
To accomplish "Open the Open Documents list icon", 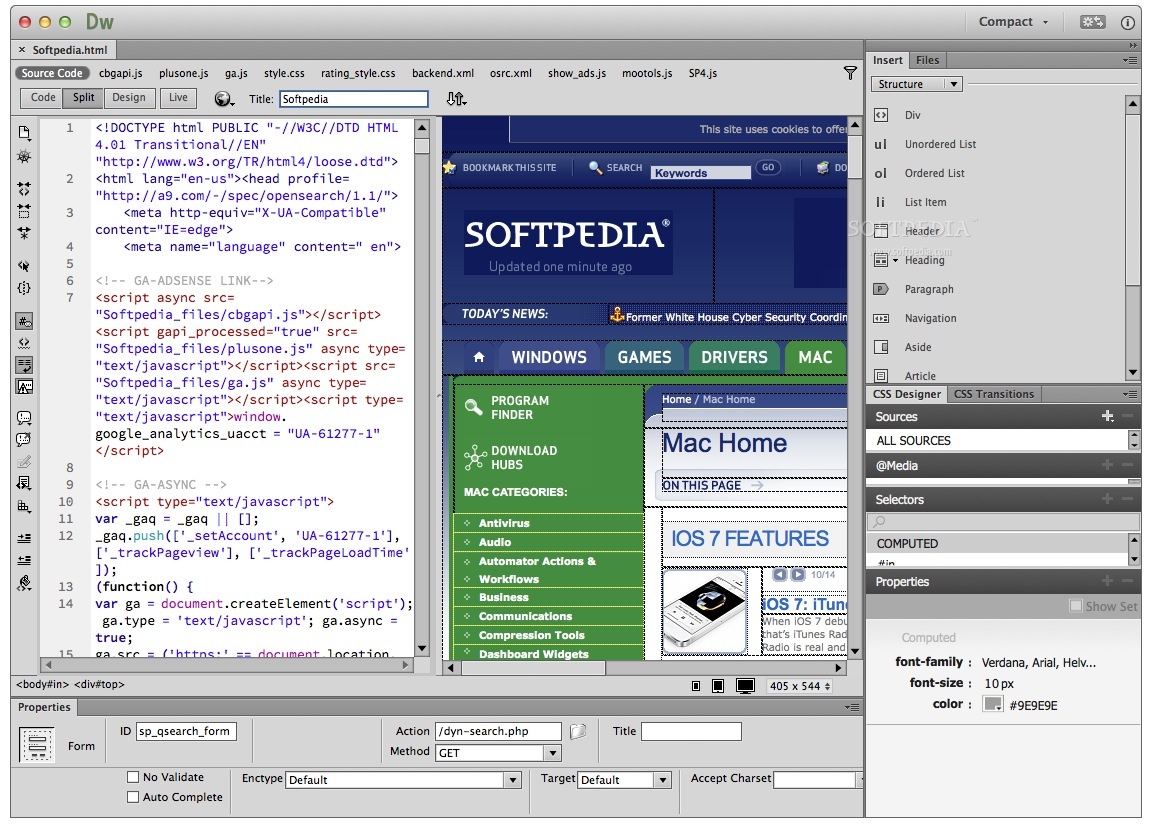I will click(24, 133).
